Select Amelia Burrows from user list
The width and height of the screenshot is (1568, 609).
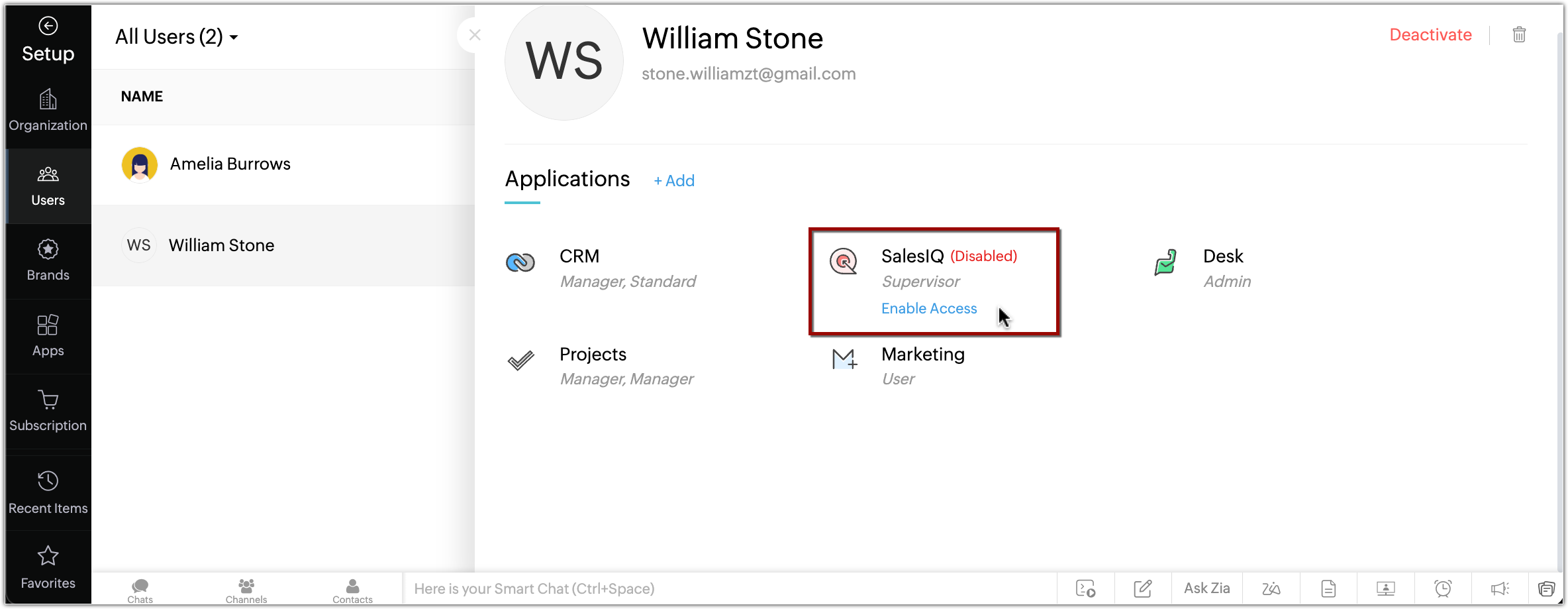(x=230, y=164)
